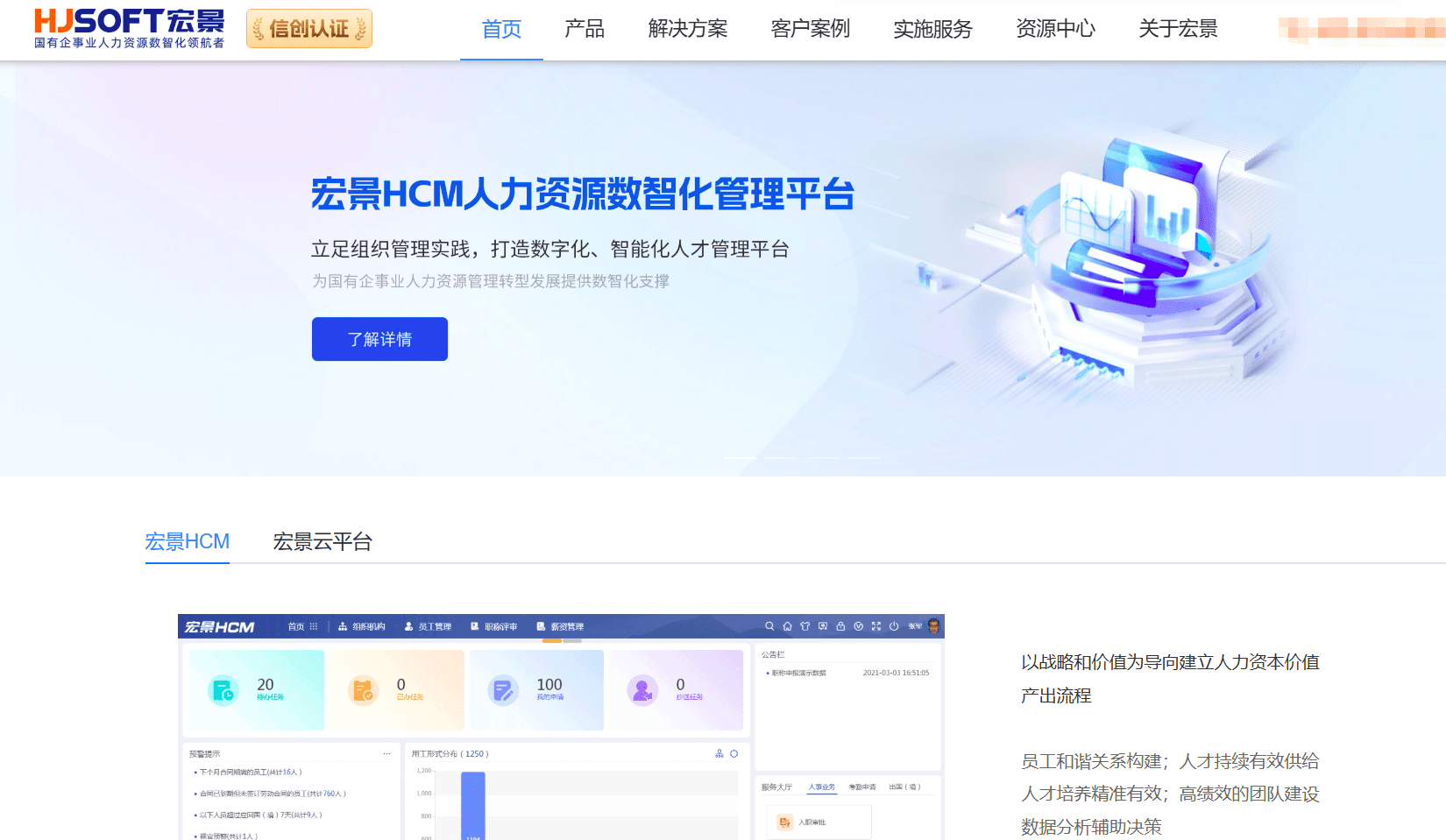Click the 员工管理 item in the dashboard preview
This screenshot has width=1446, height=840.
point(428,627)
